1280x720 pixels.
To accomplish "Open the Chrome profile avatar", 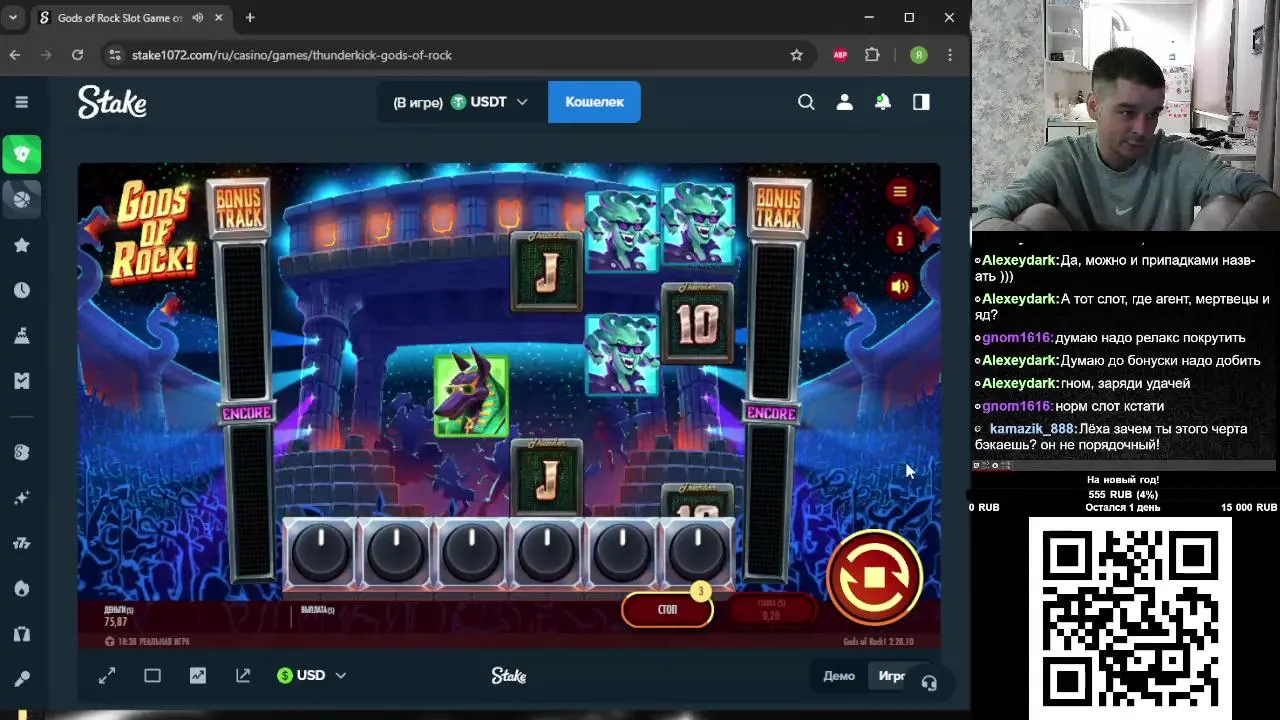I will pos(918,55).
